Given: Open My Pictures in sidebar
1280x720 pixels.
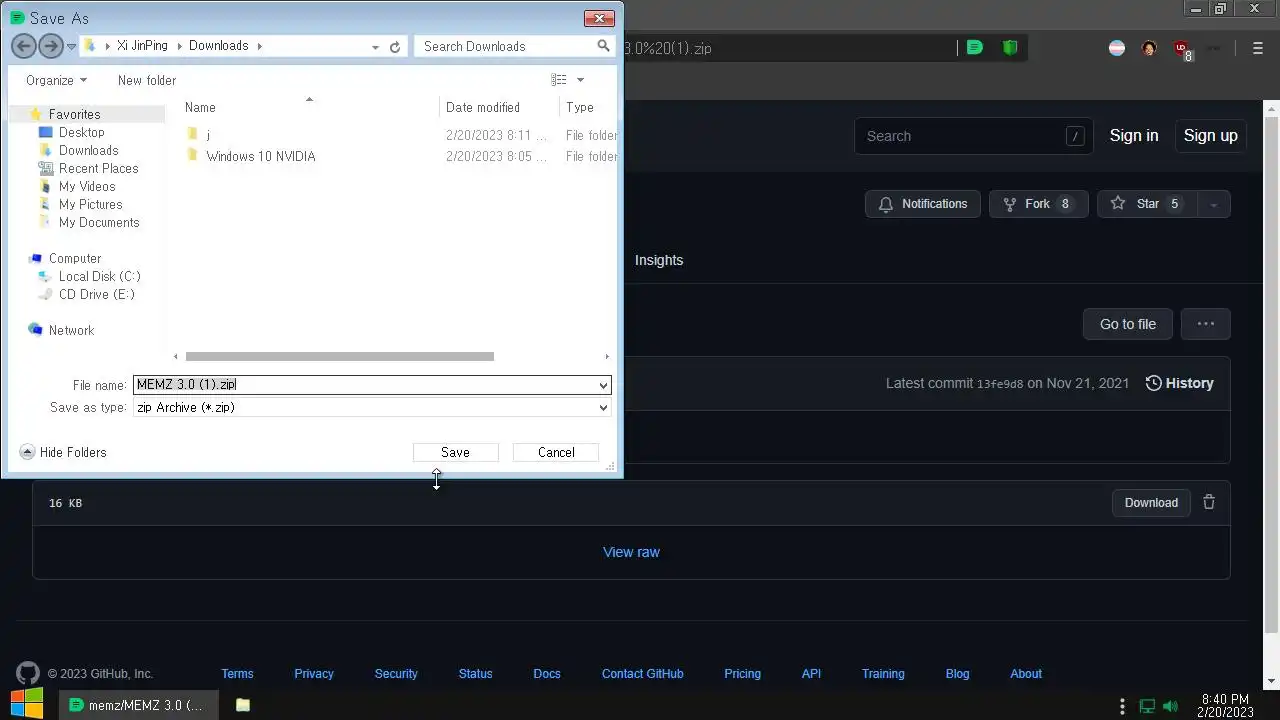Looking at the screenshot, I should (x=90, y=204).
